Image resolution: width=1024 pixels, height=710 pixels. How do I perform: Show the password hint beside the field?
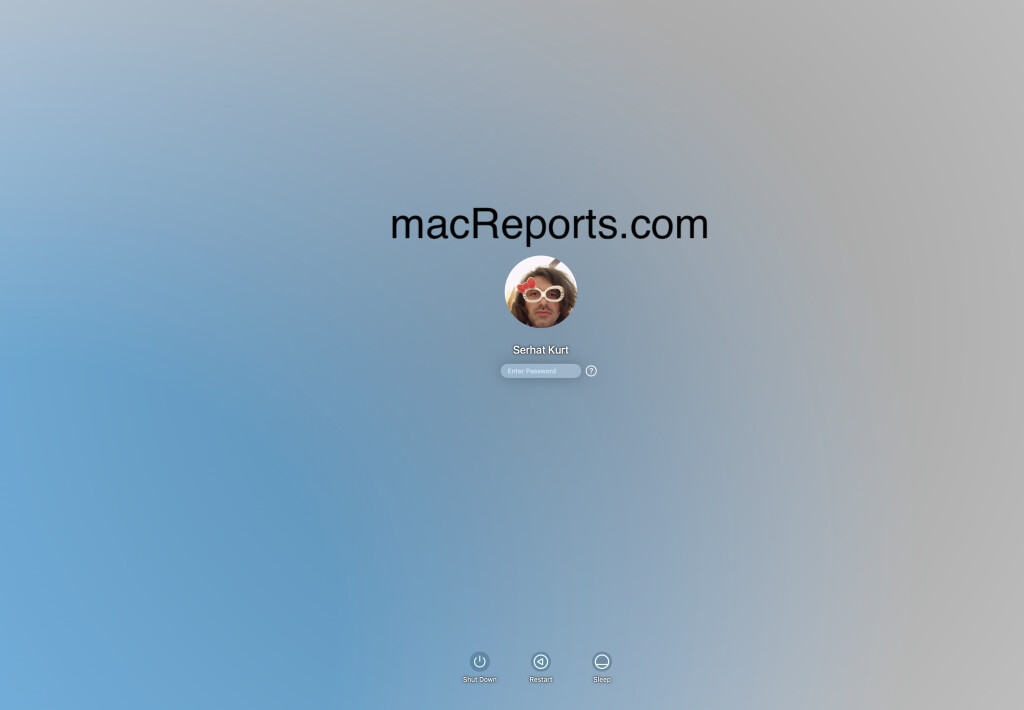pos(591,371)
